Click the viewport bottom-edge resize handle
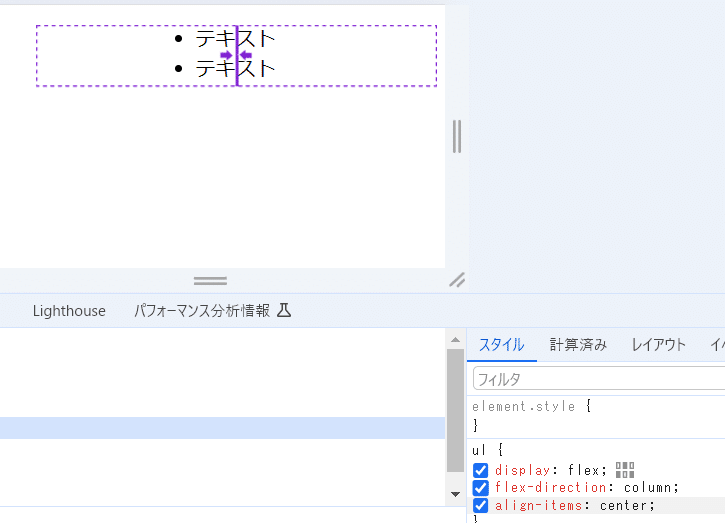This screenshot has width=725, height=523. pyautogui.click(x=210, y=281)
